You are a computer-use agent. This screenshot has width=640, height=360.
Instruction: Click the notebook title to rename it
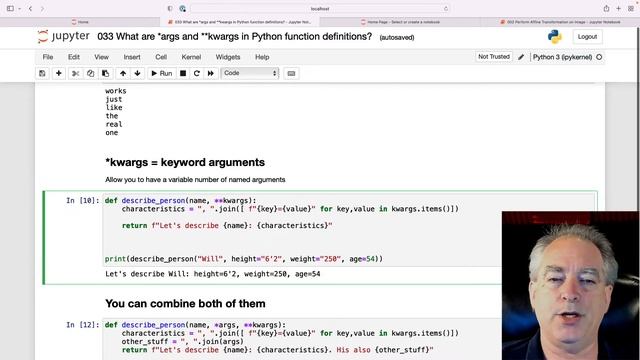(x=235, y=37)
